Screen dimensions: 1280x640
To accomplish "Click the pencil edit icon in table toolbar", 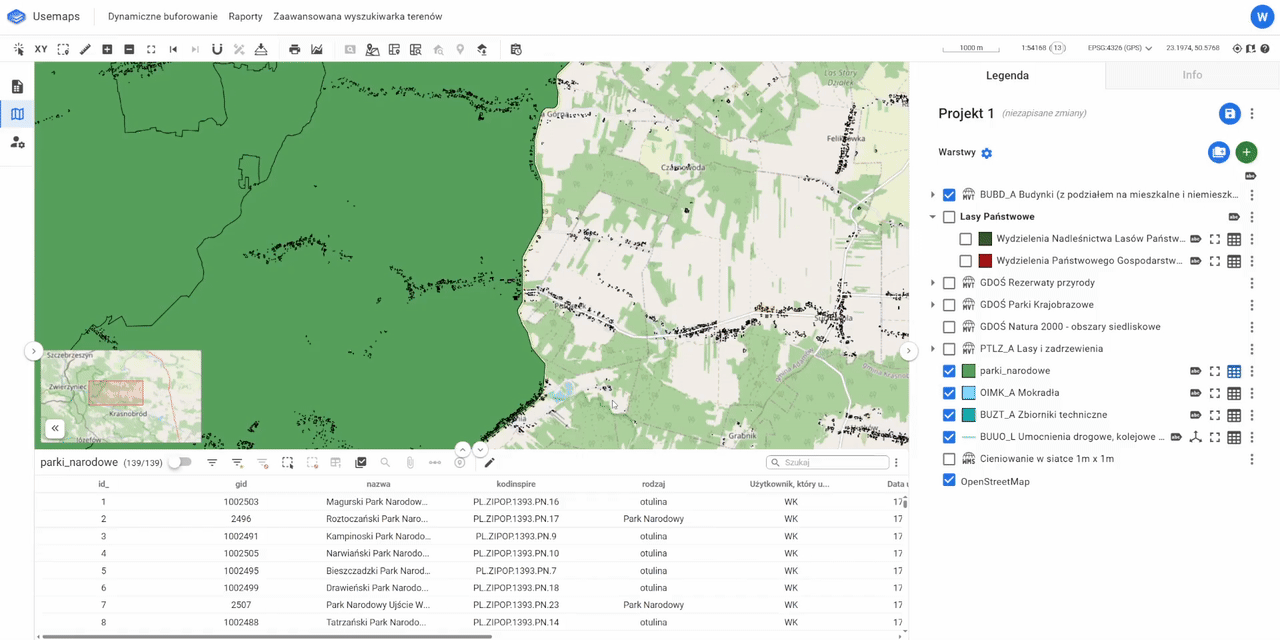I will point(489,463).
